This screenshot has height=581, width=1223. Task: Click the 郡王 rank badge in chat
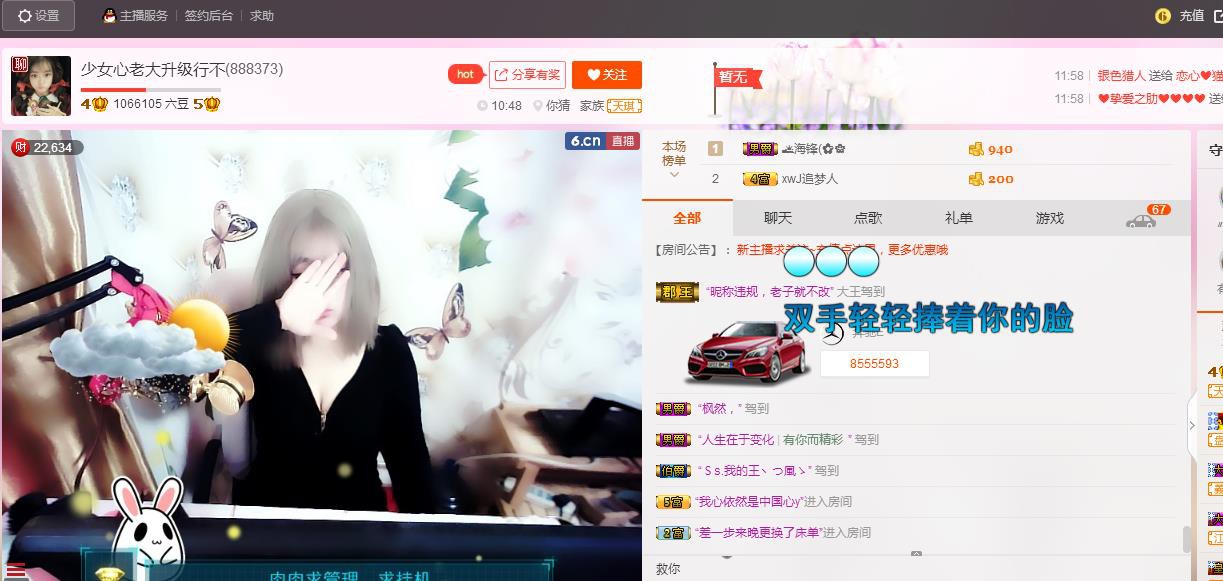click(677, 292)
